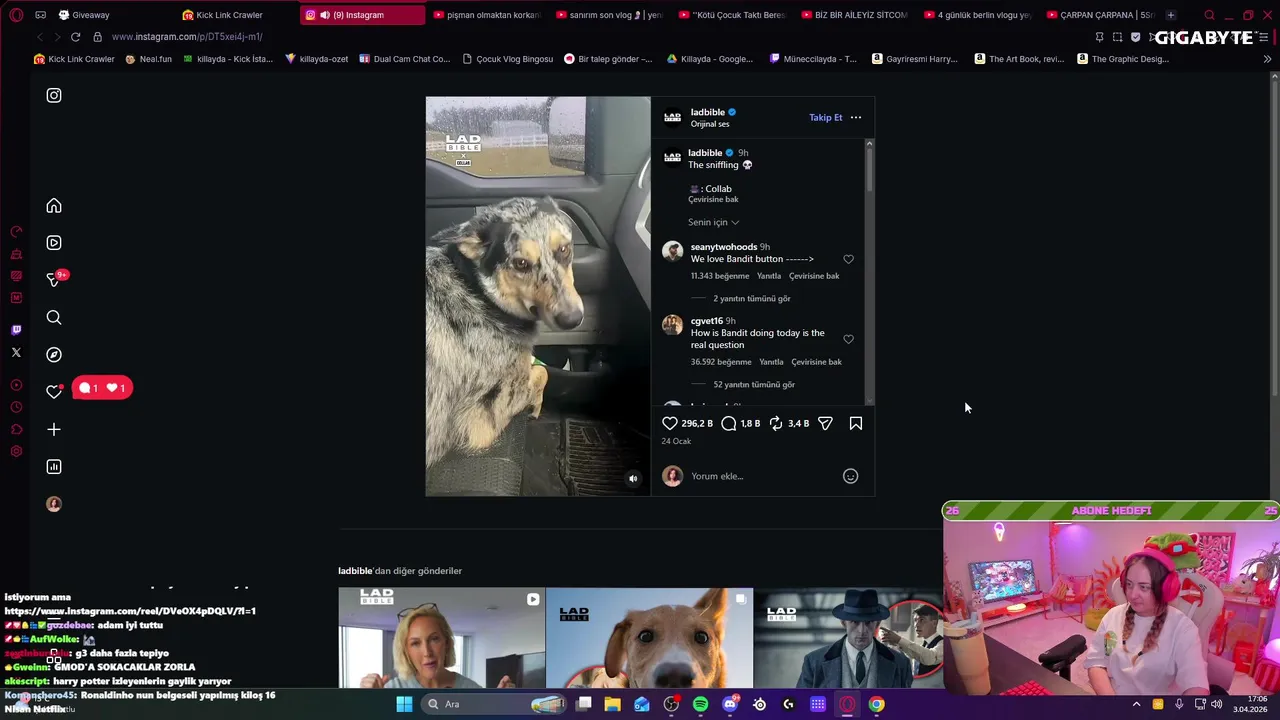Show hidden system tray icons

click(x=1136, y=704)
